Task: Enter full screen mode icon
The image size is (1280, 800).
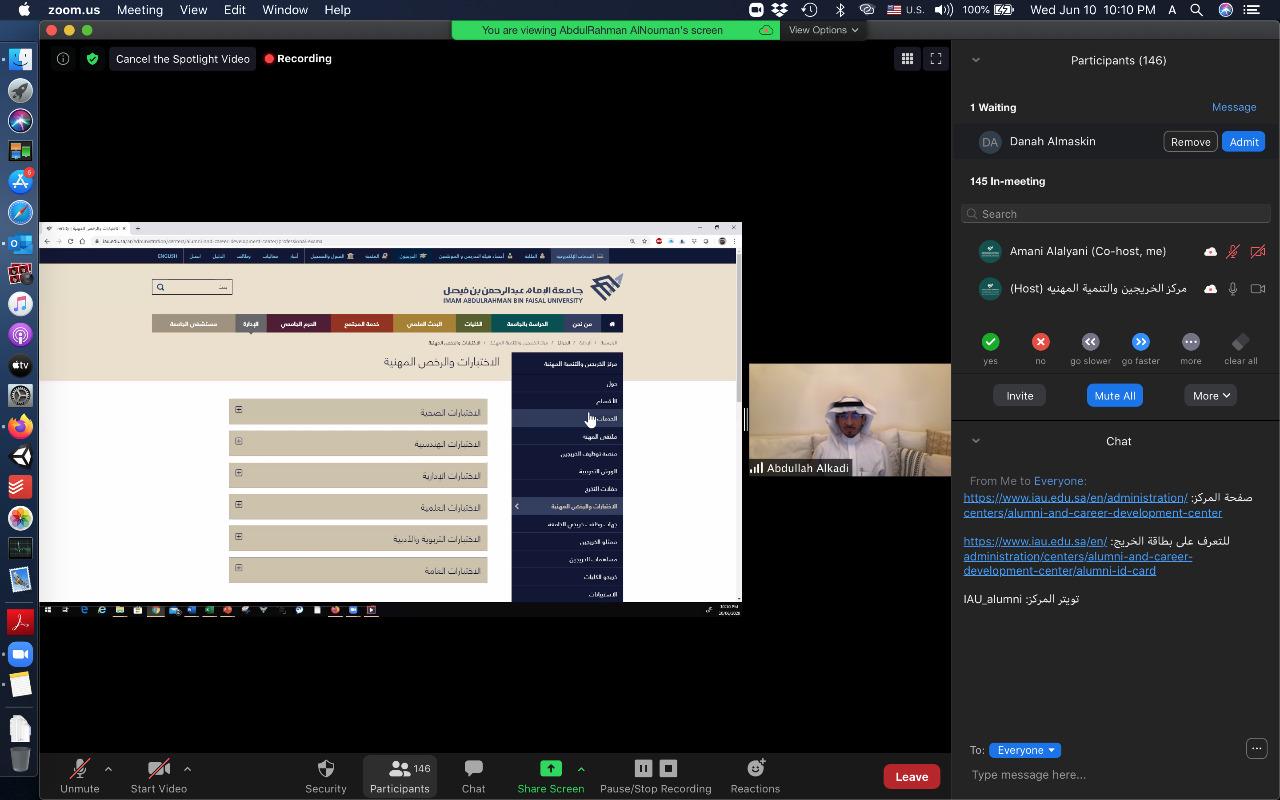Action: pyautogui.click(x=936, y=59)
